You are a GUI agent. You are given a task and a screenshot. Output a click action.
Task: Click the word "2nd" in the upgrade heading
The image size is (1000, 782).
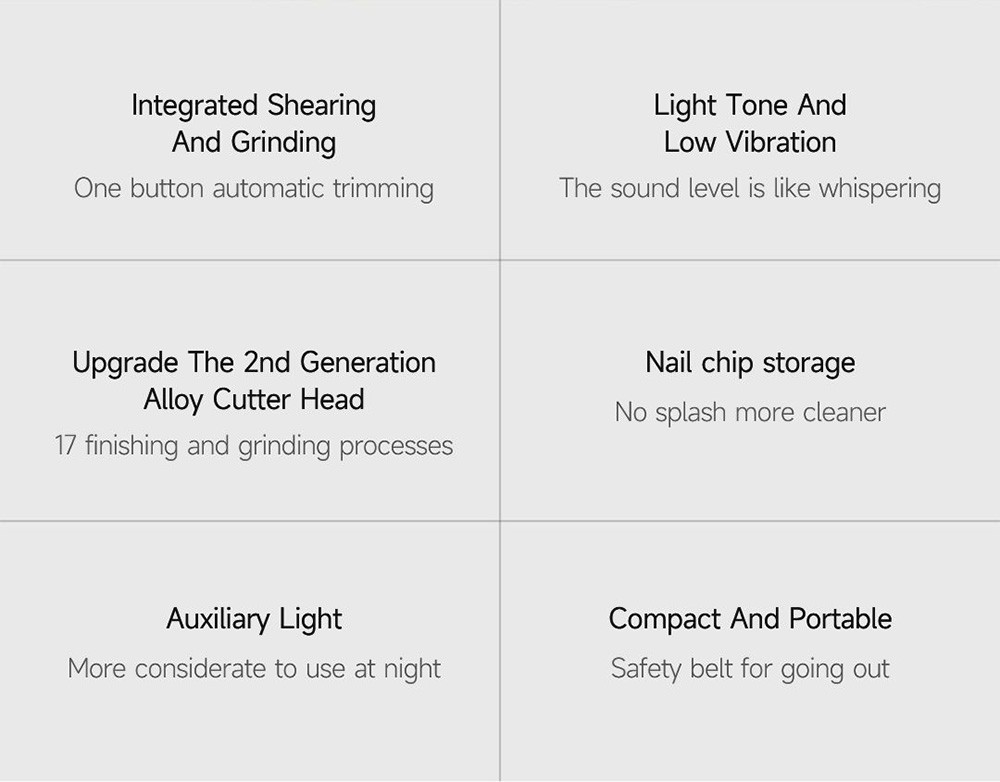[265, 362]
